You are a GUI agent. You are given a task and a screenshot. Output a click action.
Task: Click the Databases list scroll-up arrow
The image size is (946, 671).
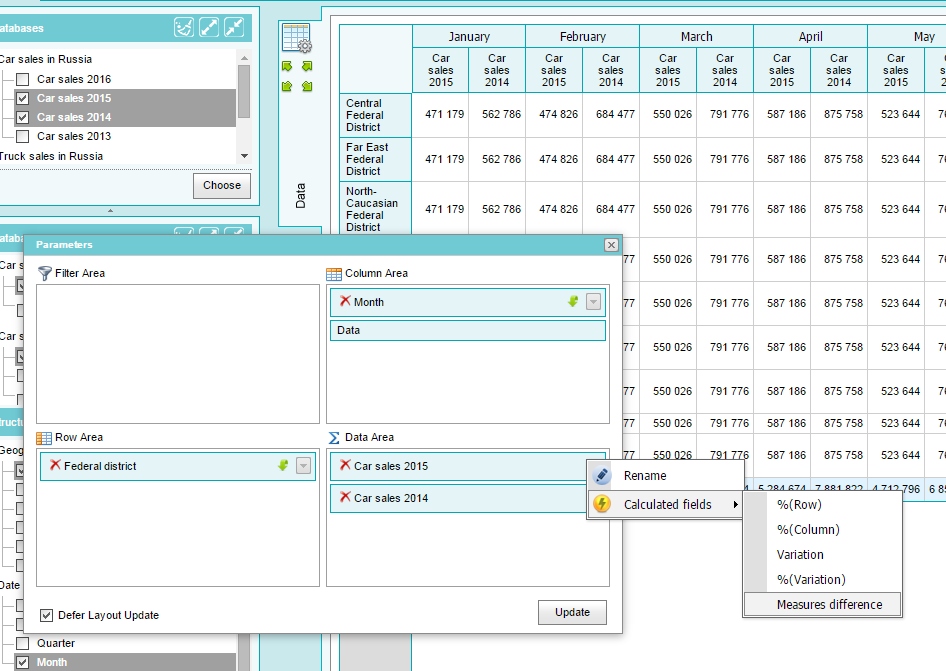(244, 58)
